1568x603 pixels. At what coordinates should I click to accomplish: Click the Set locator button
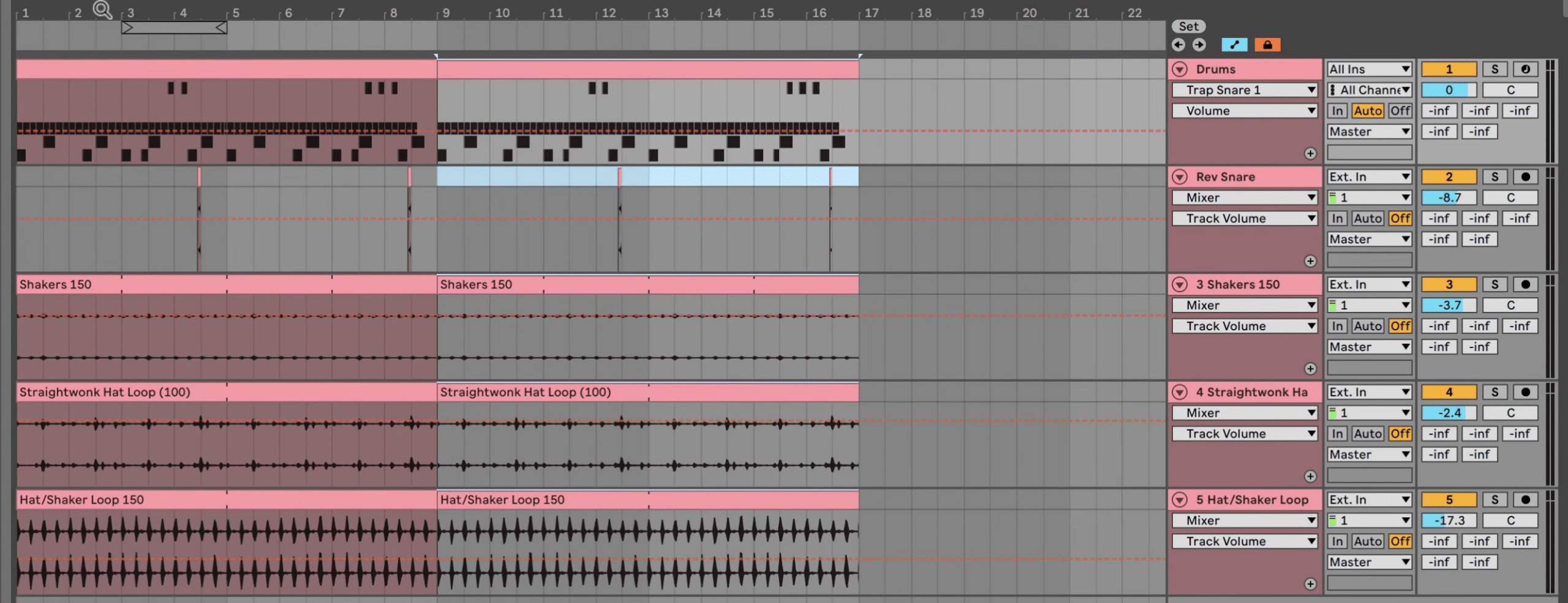1188,26
